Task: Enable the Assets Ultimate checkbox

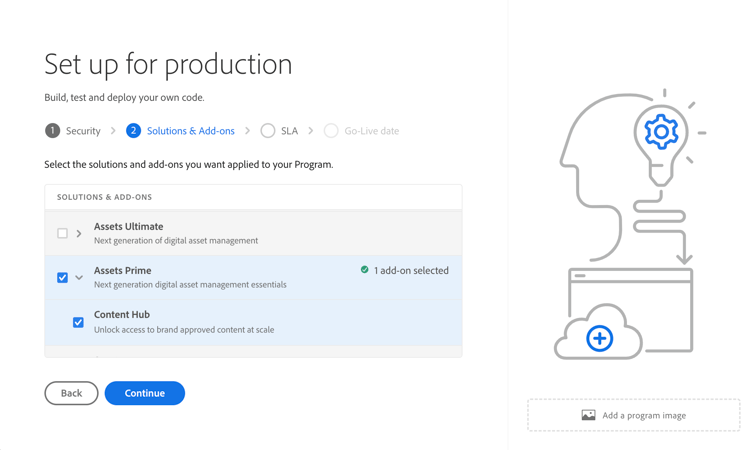Action: [62, 233]
